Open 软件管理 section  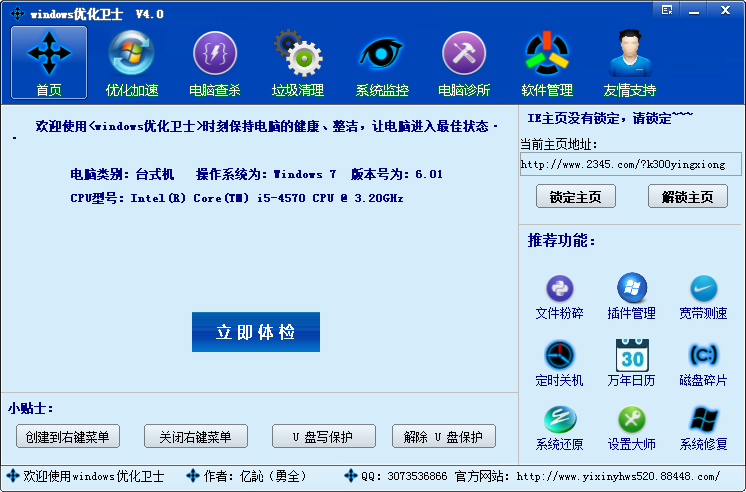(547, 63)
